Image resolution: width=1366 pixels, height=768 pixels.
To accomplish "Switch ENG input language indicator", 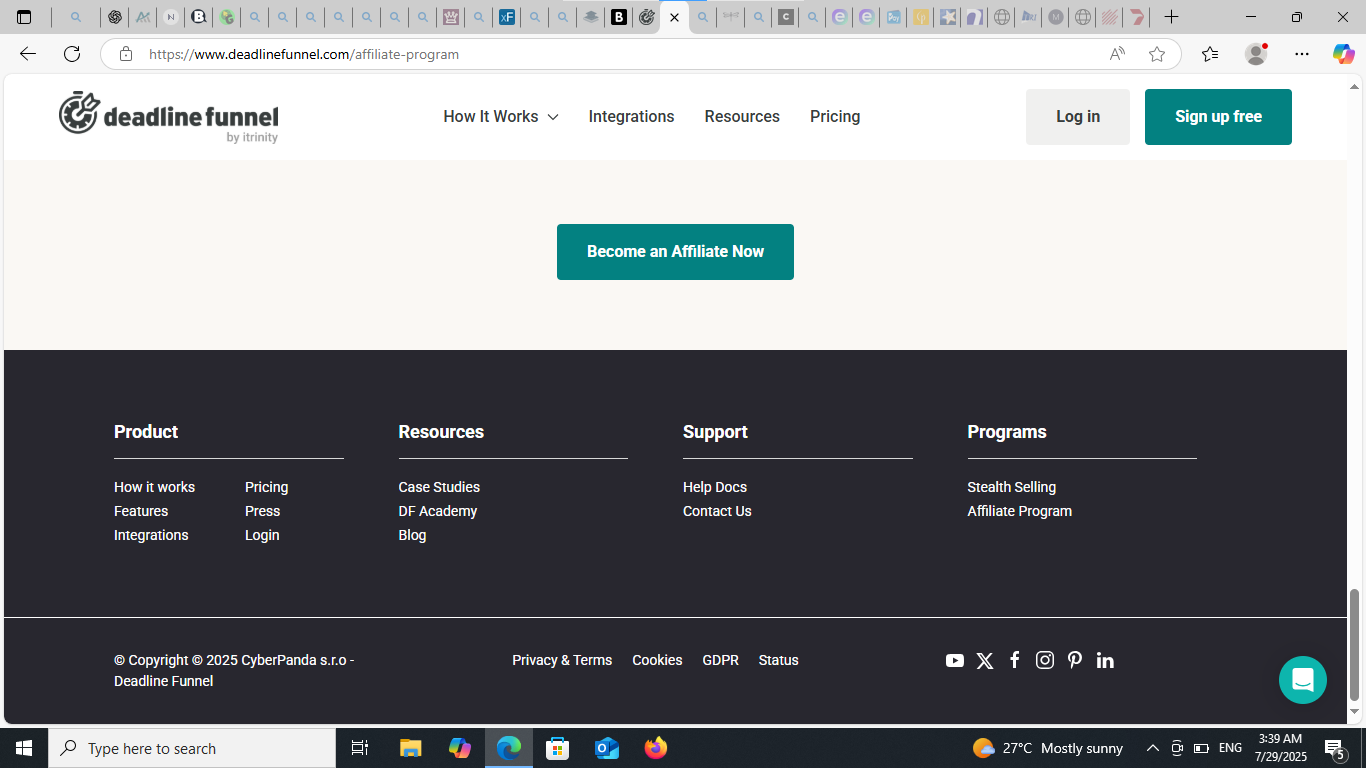I will pos(1230,748).
